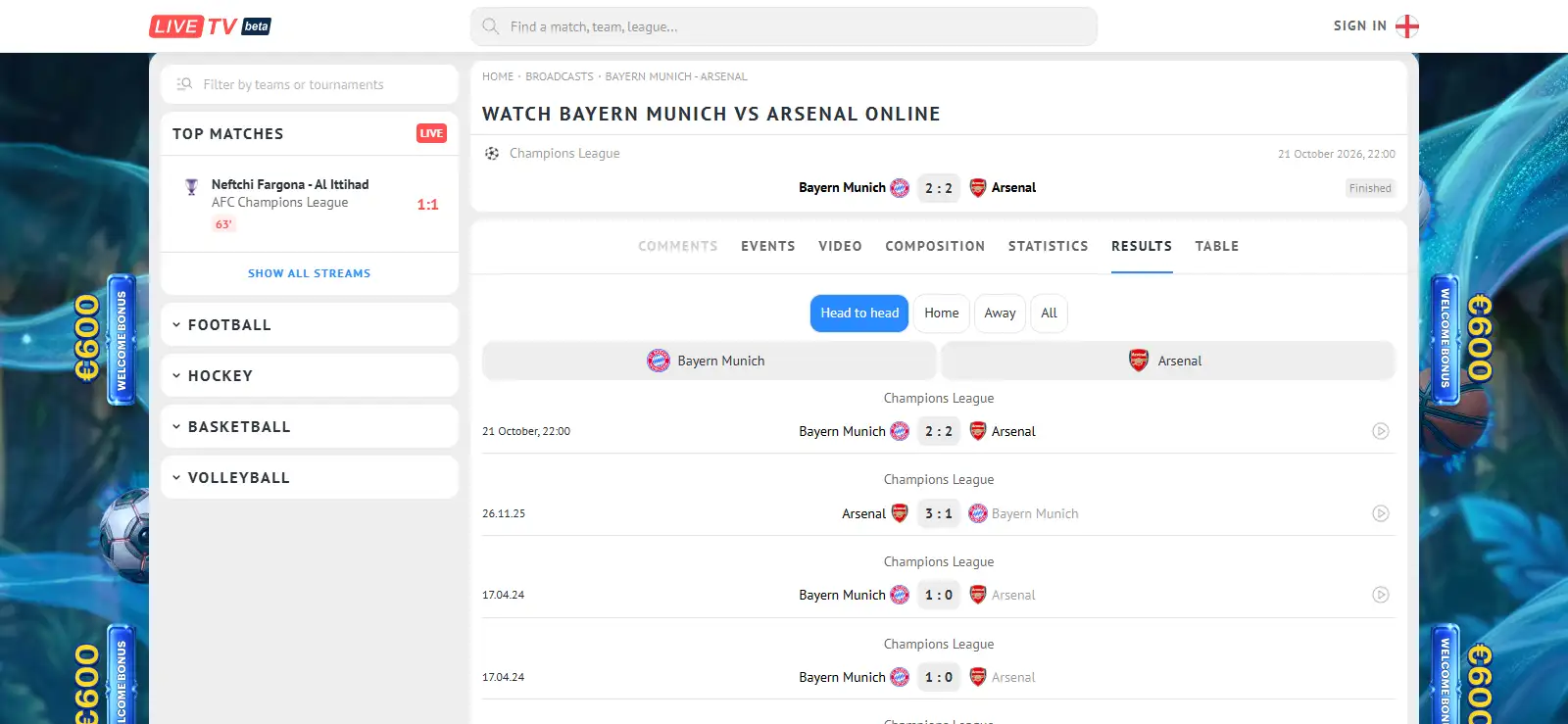The image size is (1568, 724).
Task: Switch to the Composition tab
Action: [x=935, y=246]
